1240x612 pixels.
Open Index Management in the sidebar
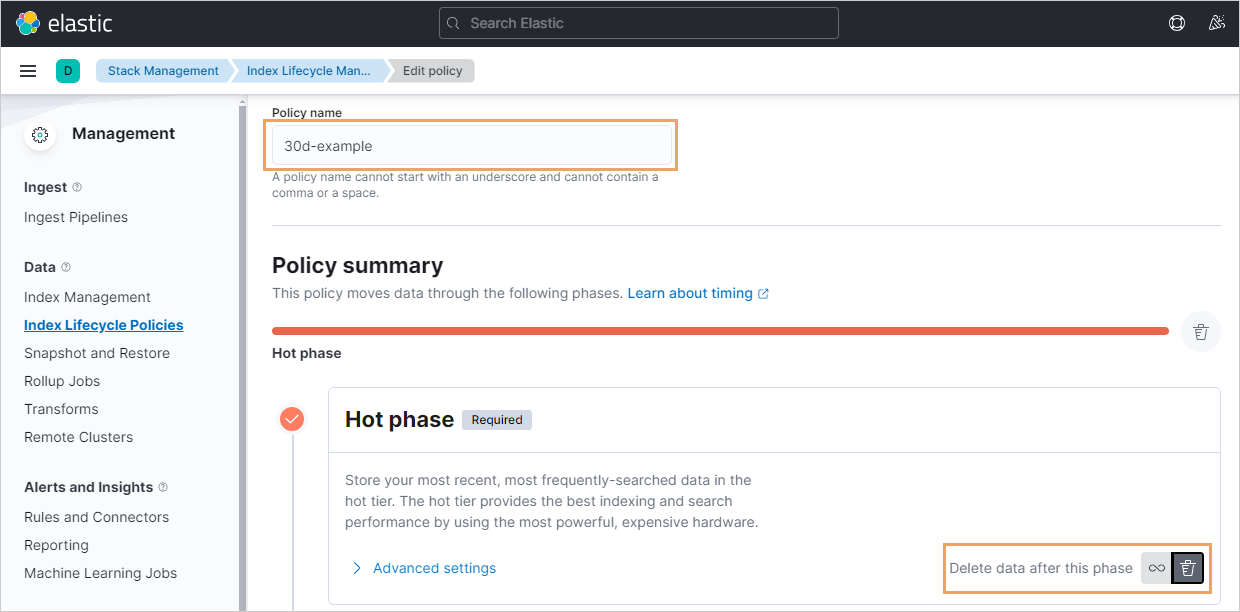tap(87, 297)
